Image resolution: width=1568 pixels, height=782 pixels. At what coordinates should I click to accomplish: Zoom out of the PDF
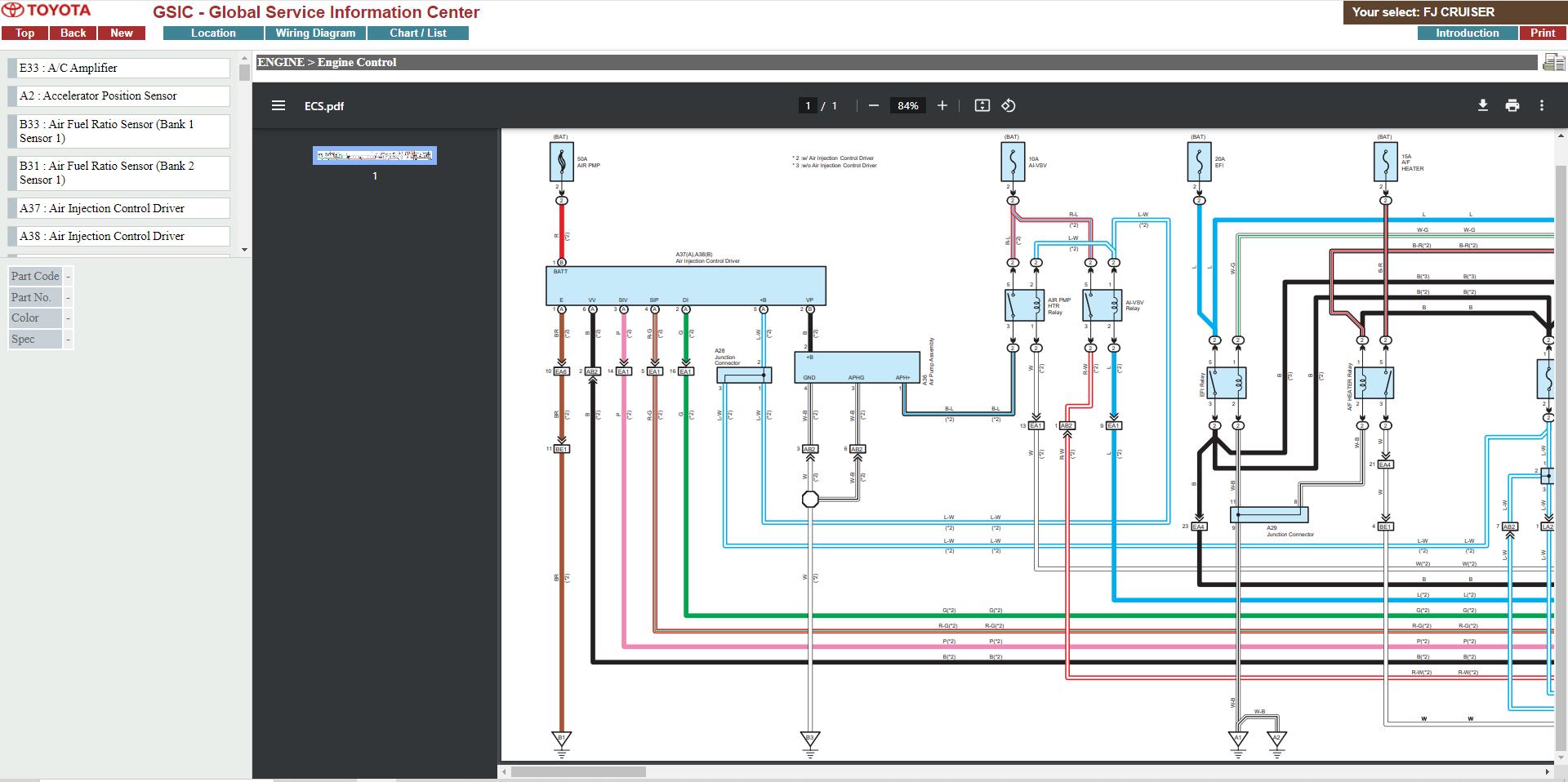coord(874,105)
